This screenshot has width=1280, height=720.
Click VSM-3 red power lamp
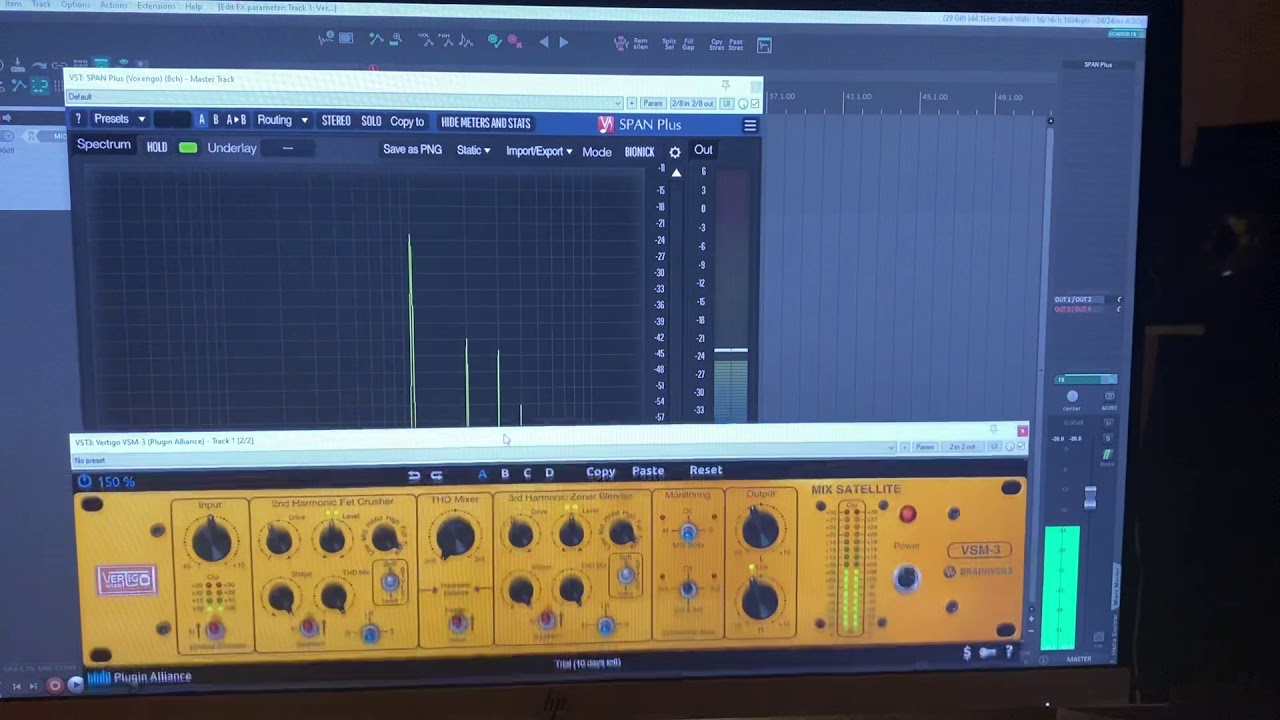pyautogui.click(x=907, y=514)
